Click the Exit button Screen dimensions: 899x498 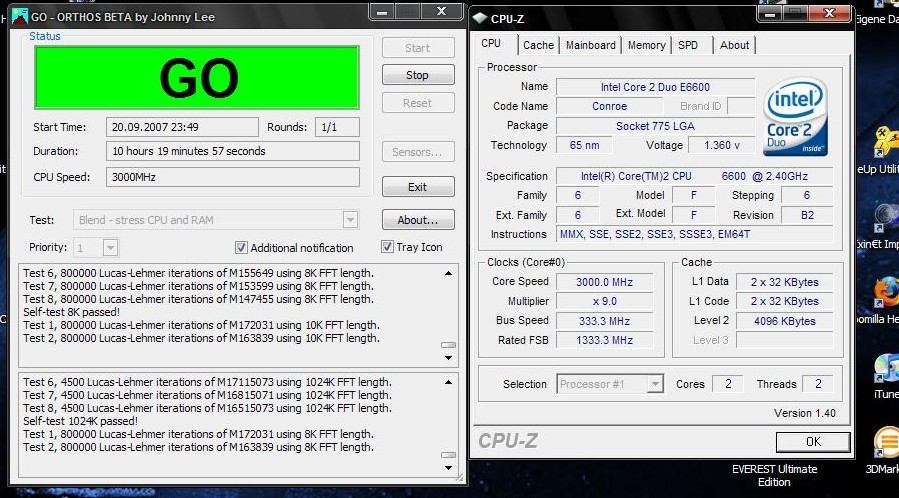click(418, 187)
